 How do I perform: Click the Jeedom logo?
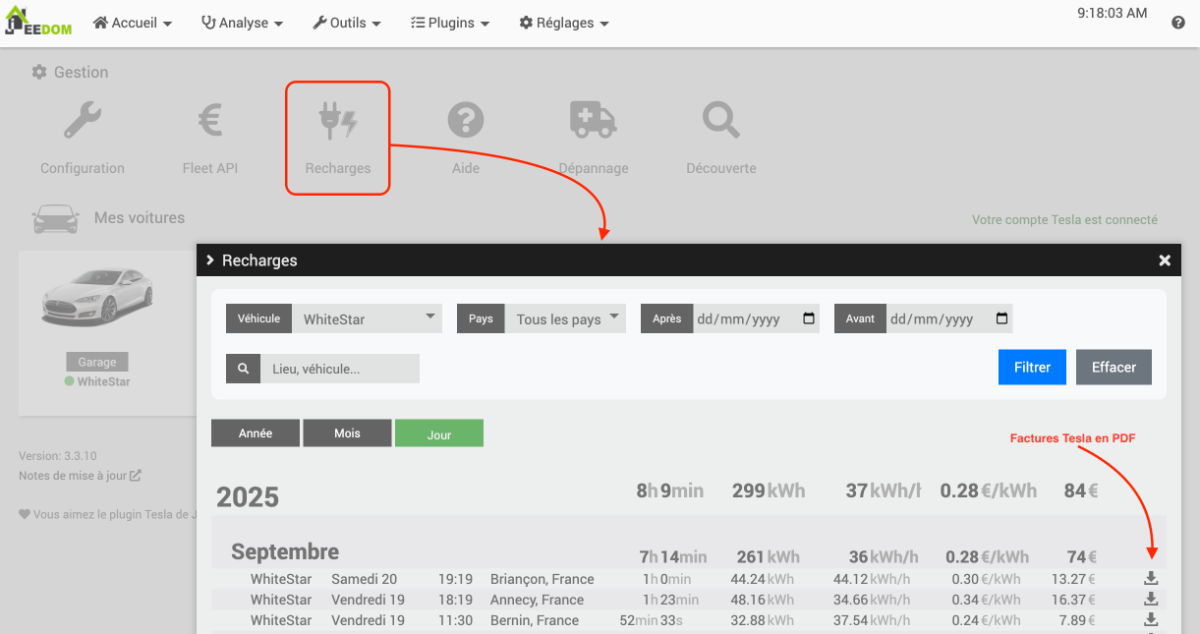pos(38,23)
